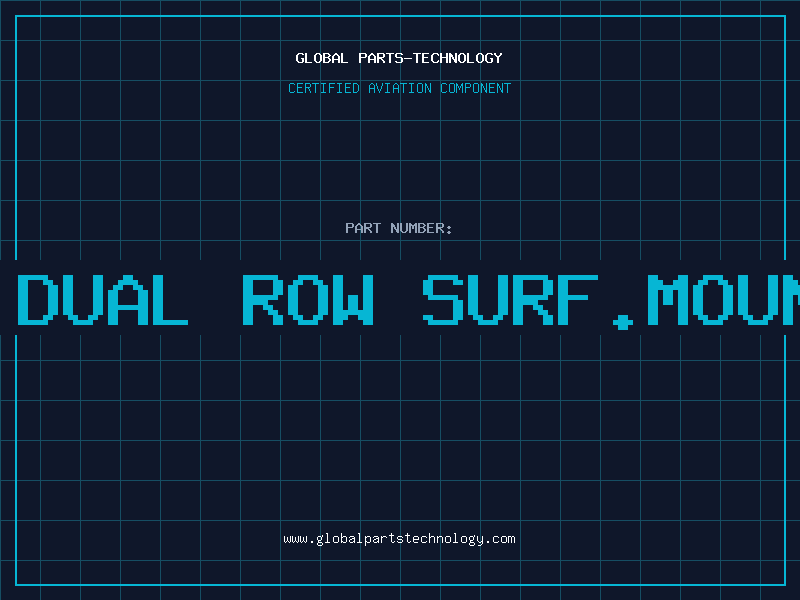Click the word DUAL in the banner
Screen dimensions: 800x600
[103, 299]
